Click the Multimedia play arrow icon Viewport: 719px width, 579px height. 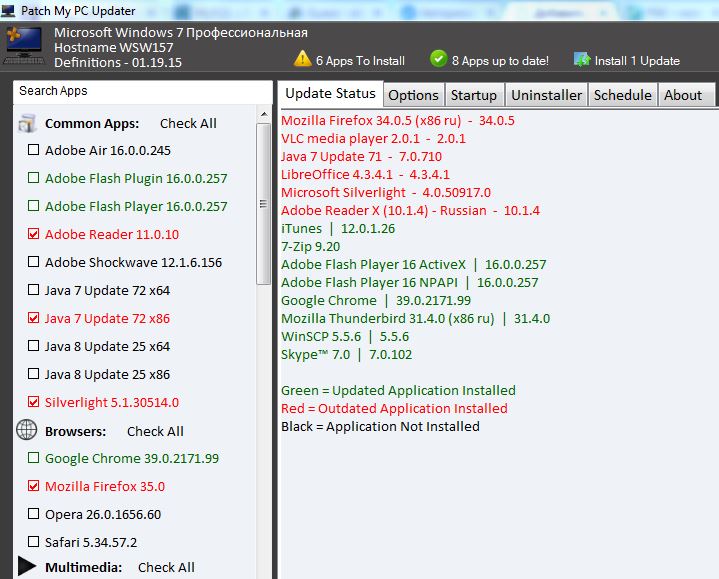(27, 566)
